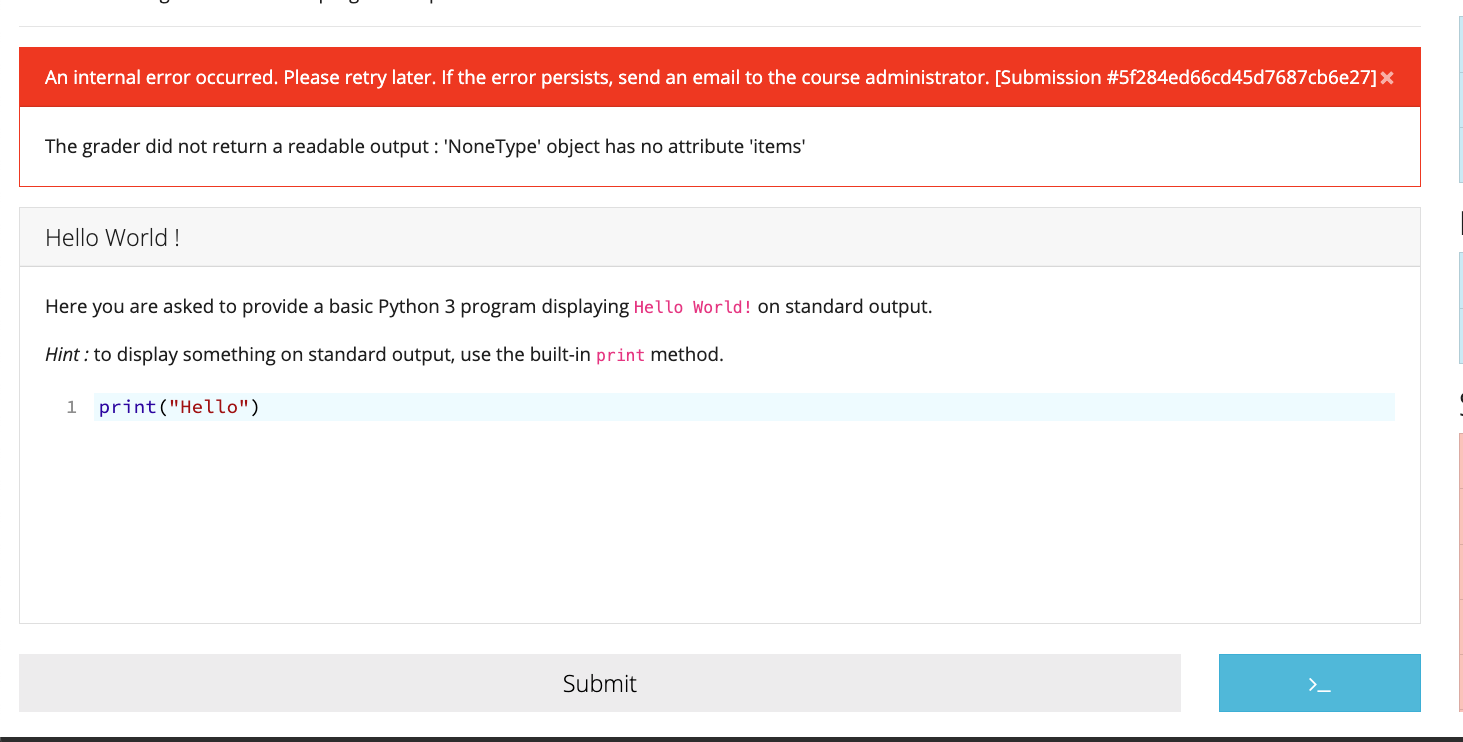Click the inline print hint code
The image size is (1463, 742).
(620, 355)
